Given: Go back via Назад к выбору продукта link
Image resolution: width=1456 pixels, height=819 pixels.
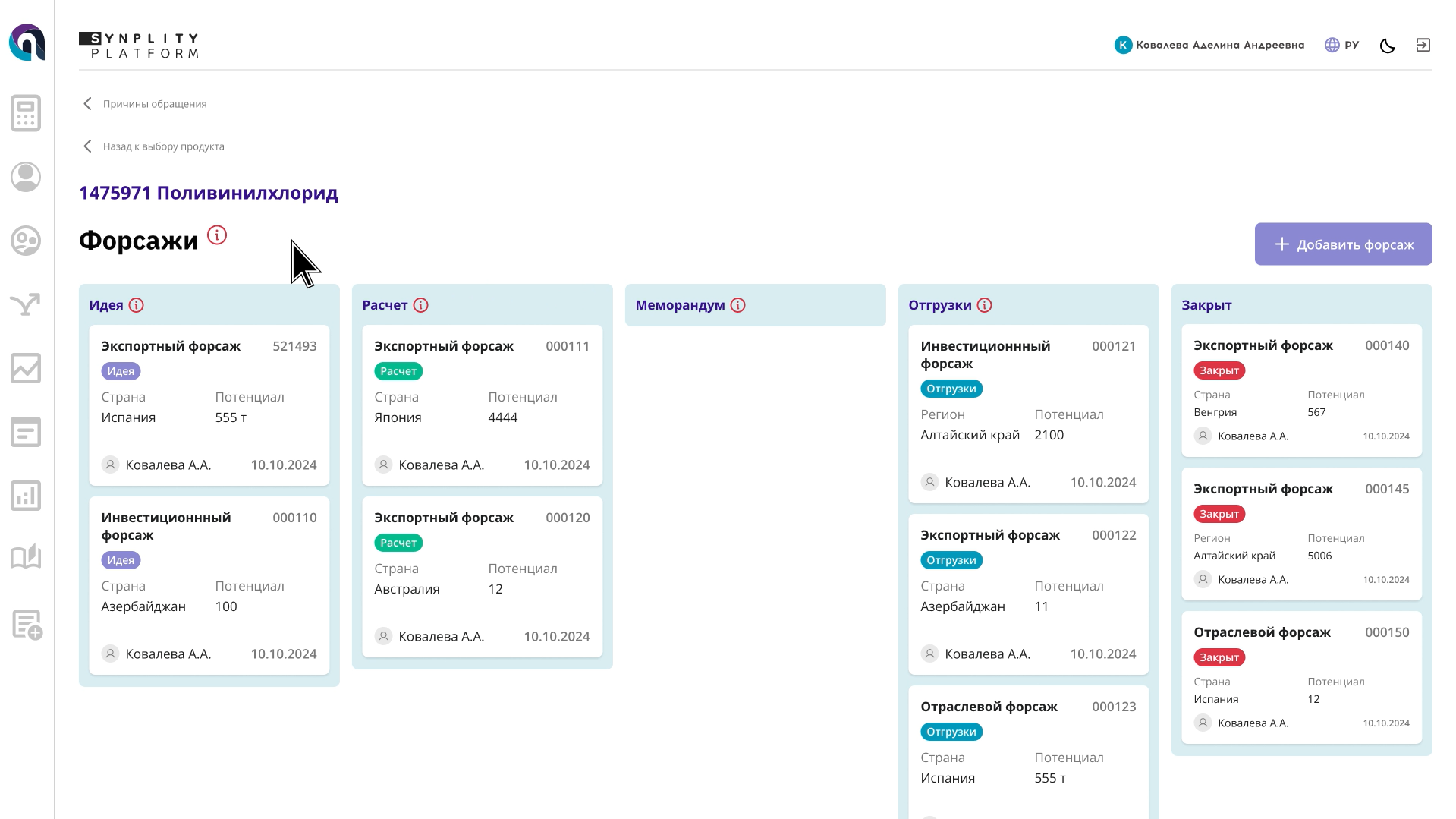Looking at the screenshot, I should [163, 146].
